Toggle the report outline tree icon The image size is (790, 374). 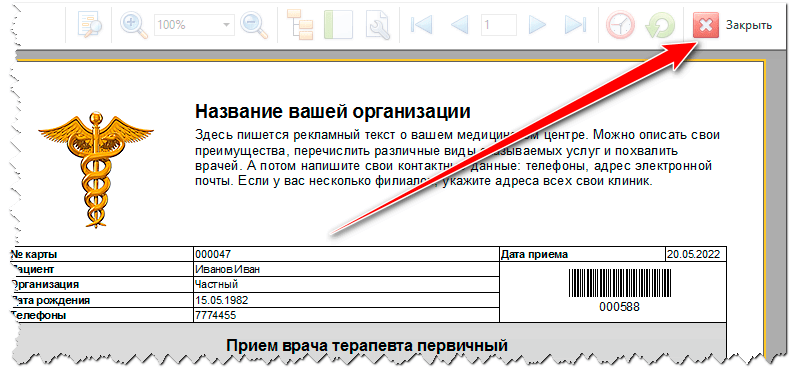click(x=300, y=24)
